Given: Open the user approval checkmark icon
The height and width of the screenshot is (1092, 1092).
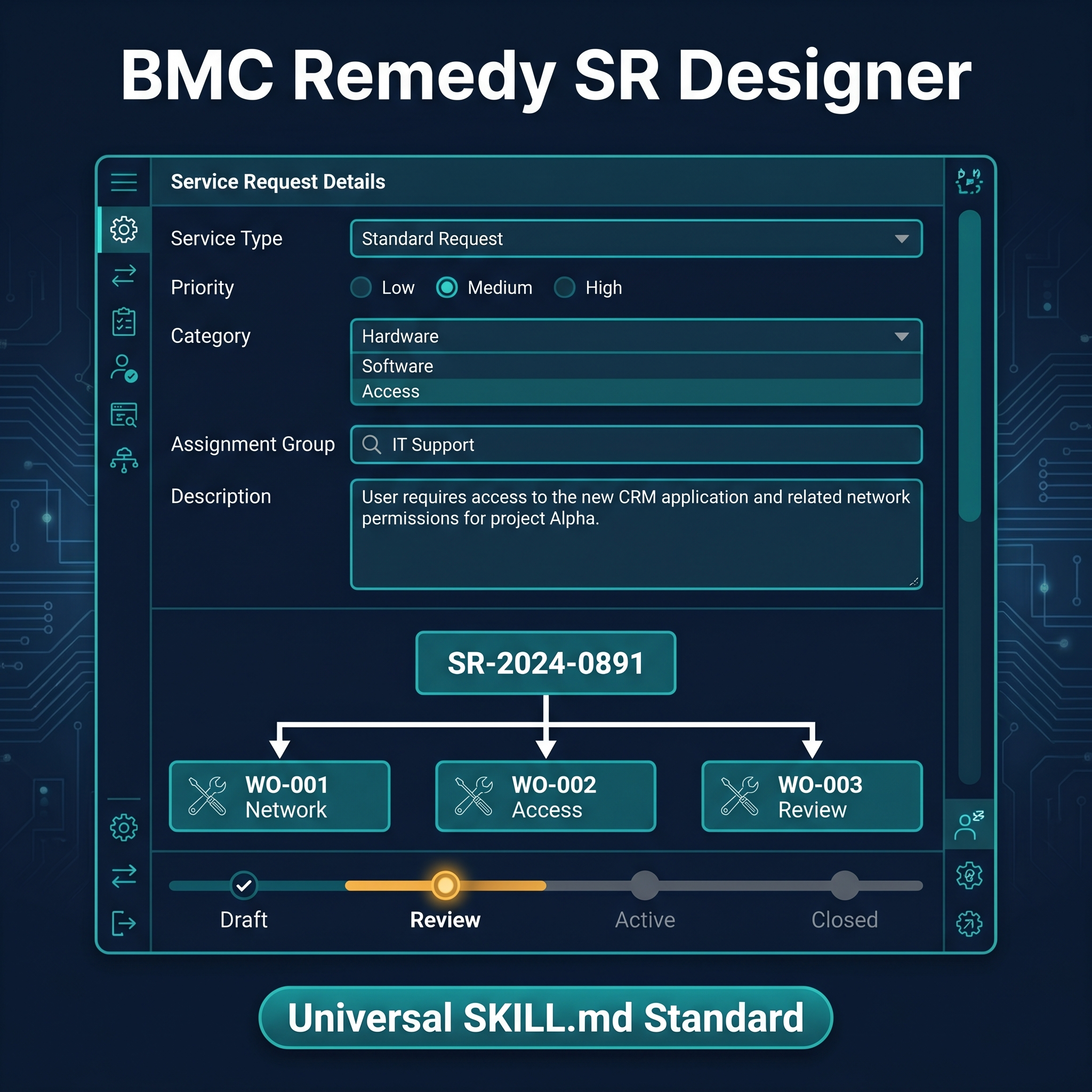Looking at the screenshot, I should [x=124, y=369].
